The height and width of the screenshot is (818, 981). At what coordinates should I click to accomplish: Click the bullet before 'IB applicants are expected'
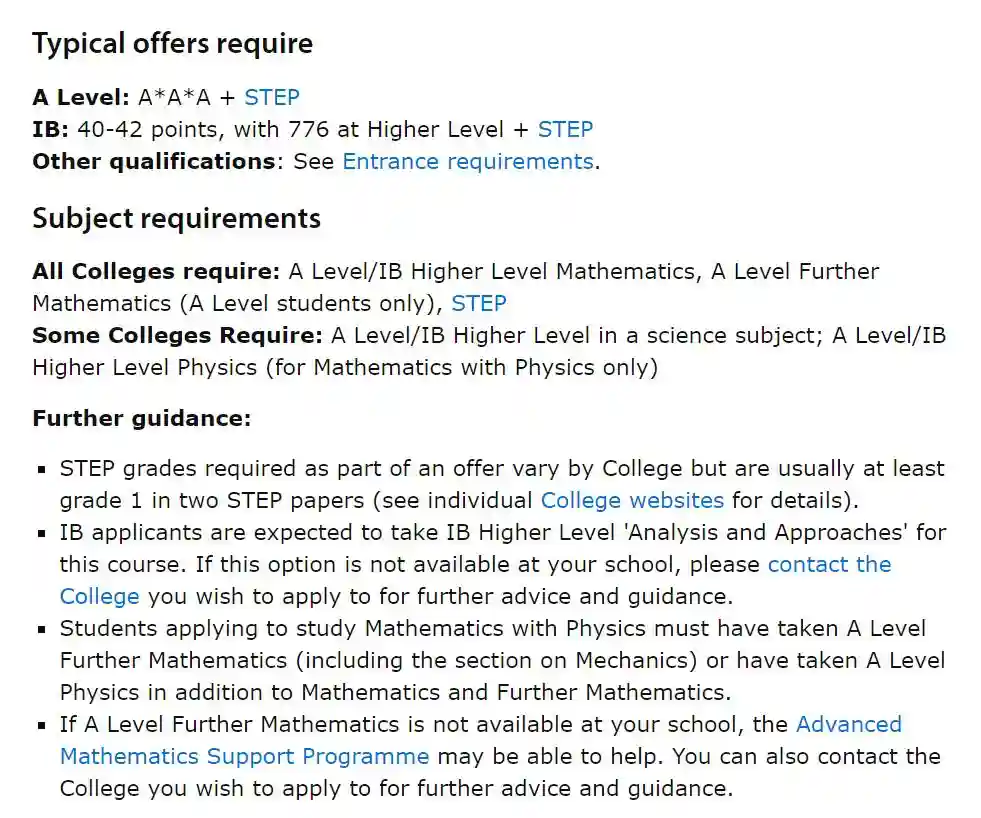pos(41,533)
